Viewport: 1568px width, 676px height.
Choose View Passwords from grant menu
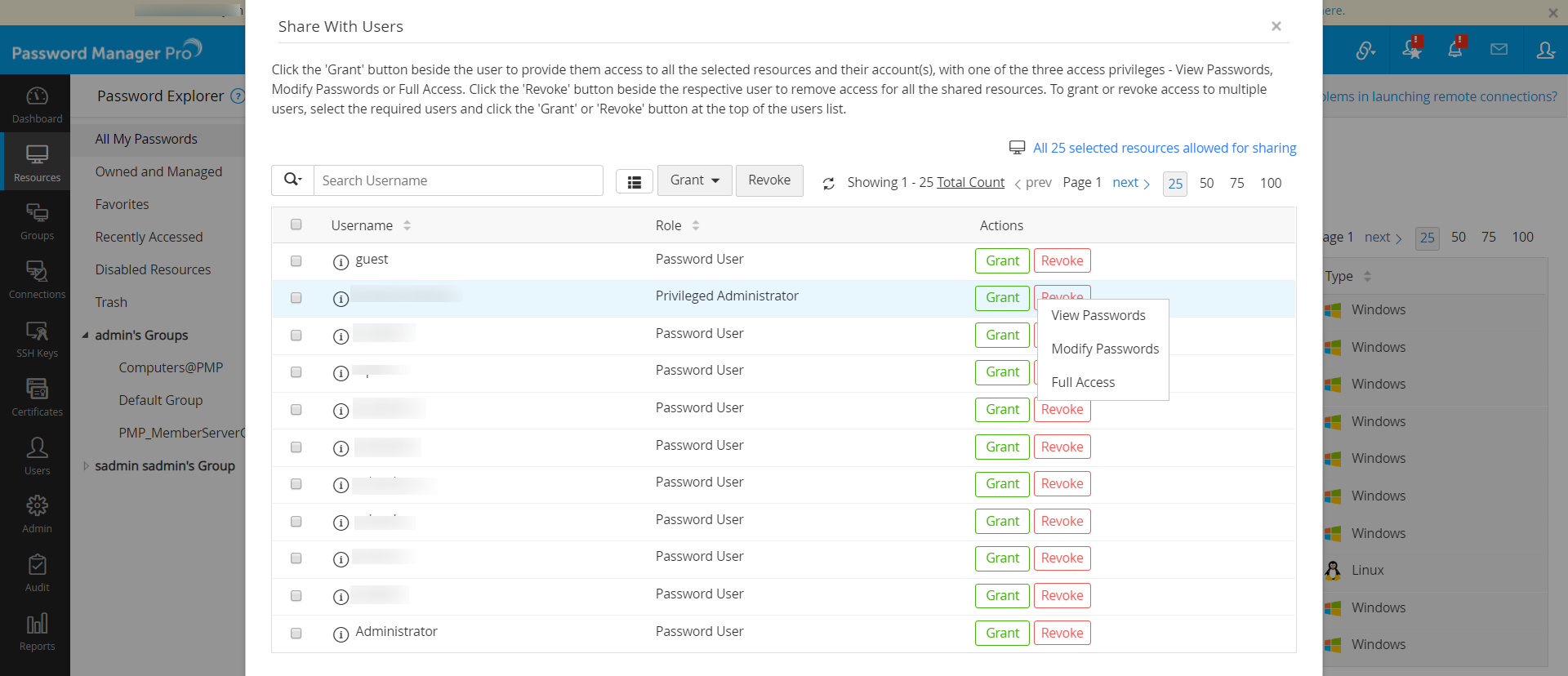tap(1098, 316)
